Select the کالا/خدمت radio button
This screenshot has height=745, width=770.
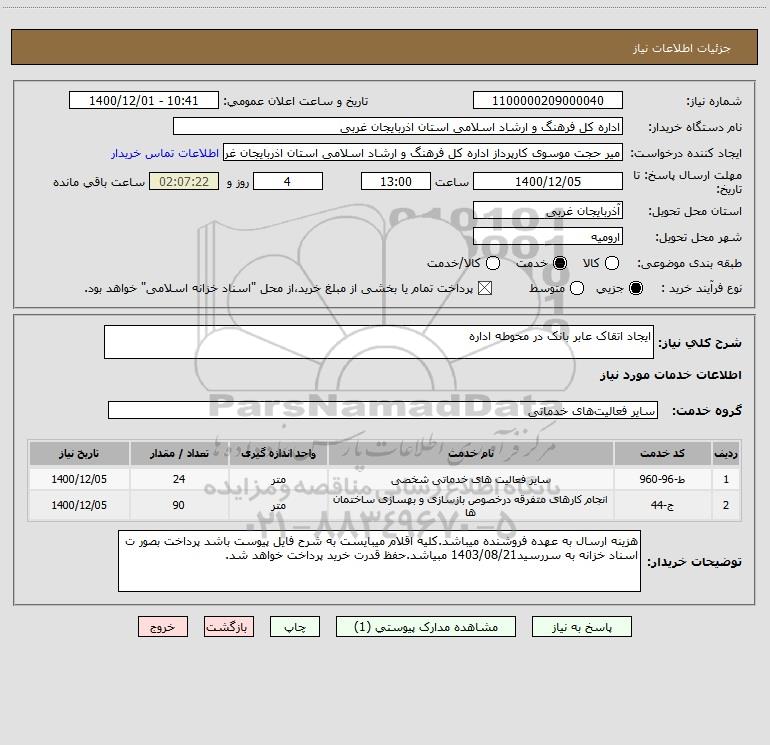click(x=493, y=263)
